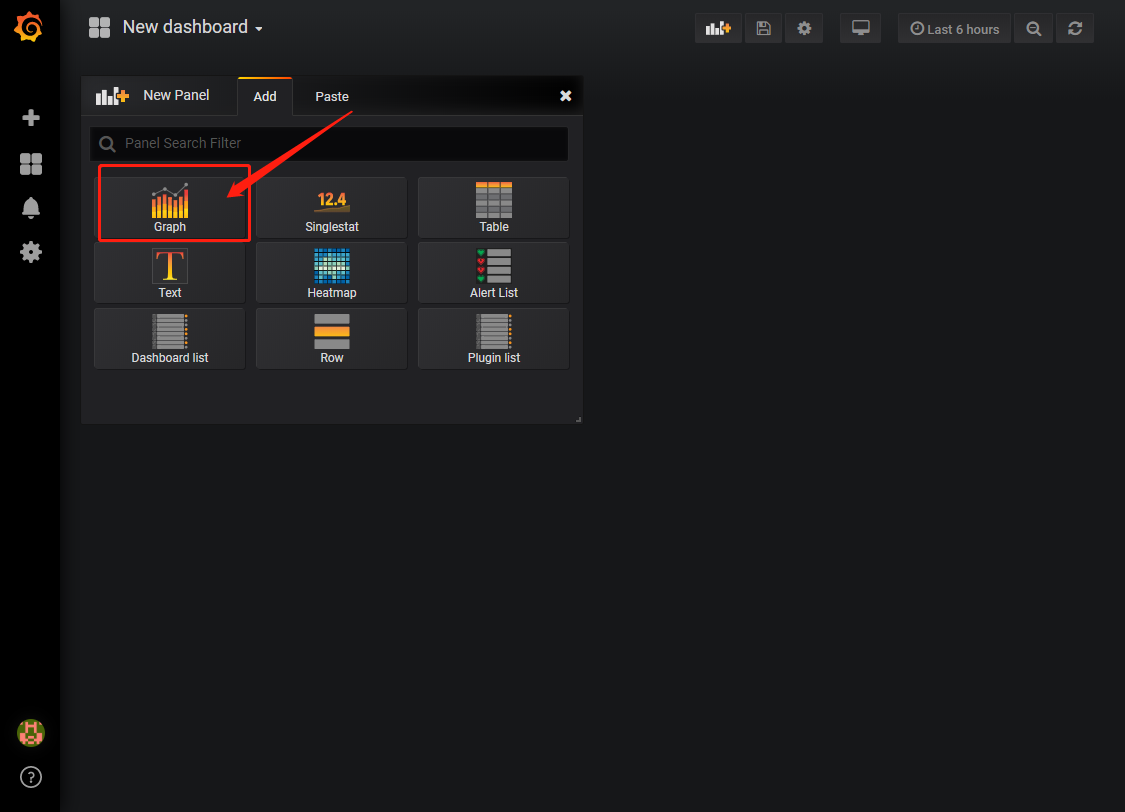Click the Panel Search Filter field

(330, 144)
